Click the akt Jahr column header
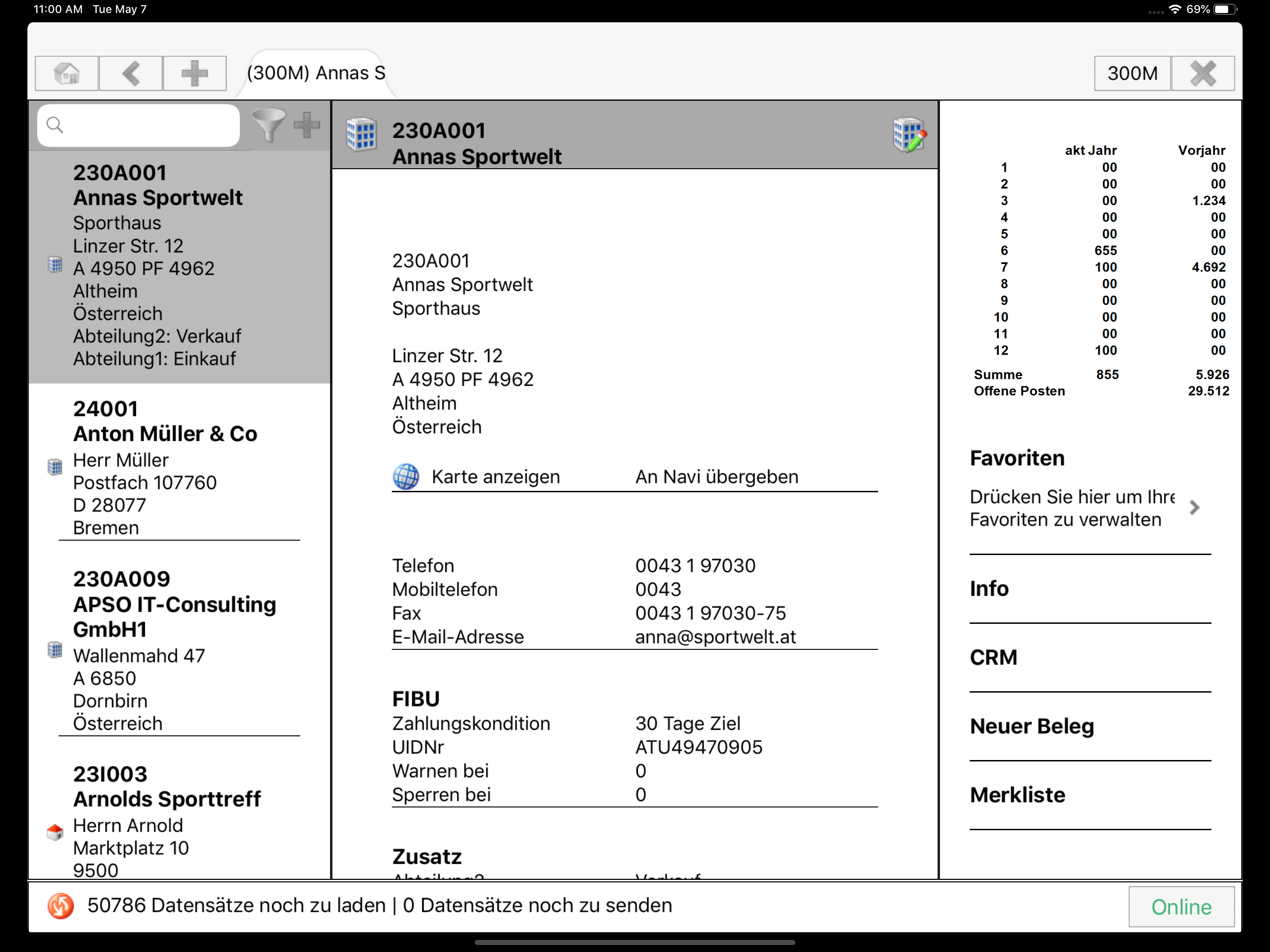 pos(1091,151)
